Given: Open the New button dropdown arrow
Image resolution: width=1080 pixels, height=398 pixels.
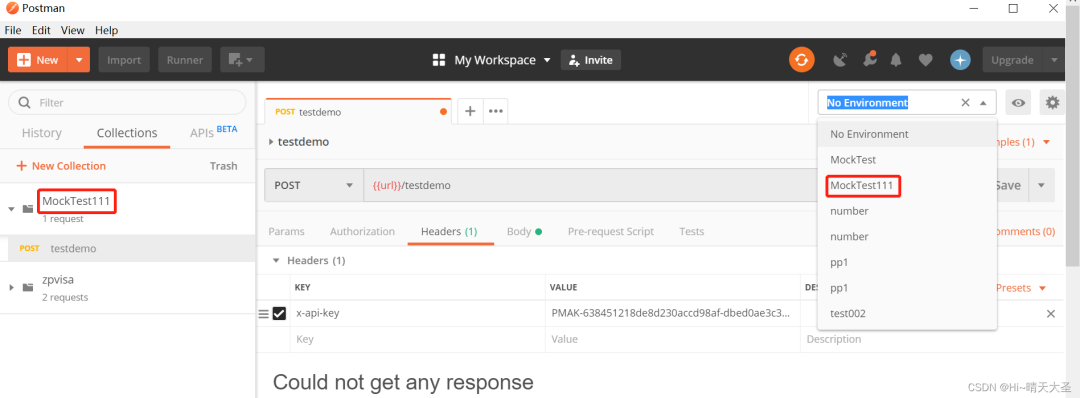Looking at the screenshot, I should coord(79,60).
